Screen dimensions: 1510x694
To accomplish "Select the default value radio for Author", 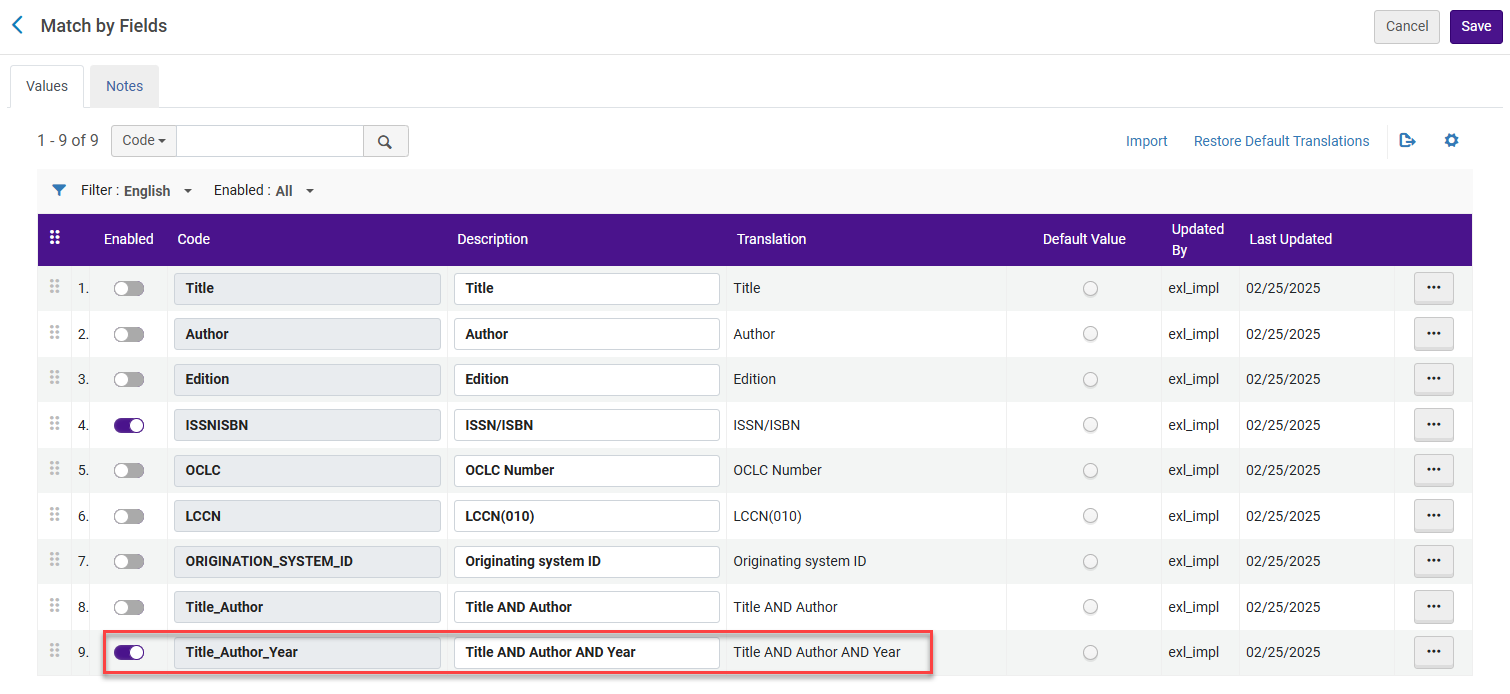I will [1090, 334].
